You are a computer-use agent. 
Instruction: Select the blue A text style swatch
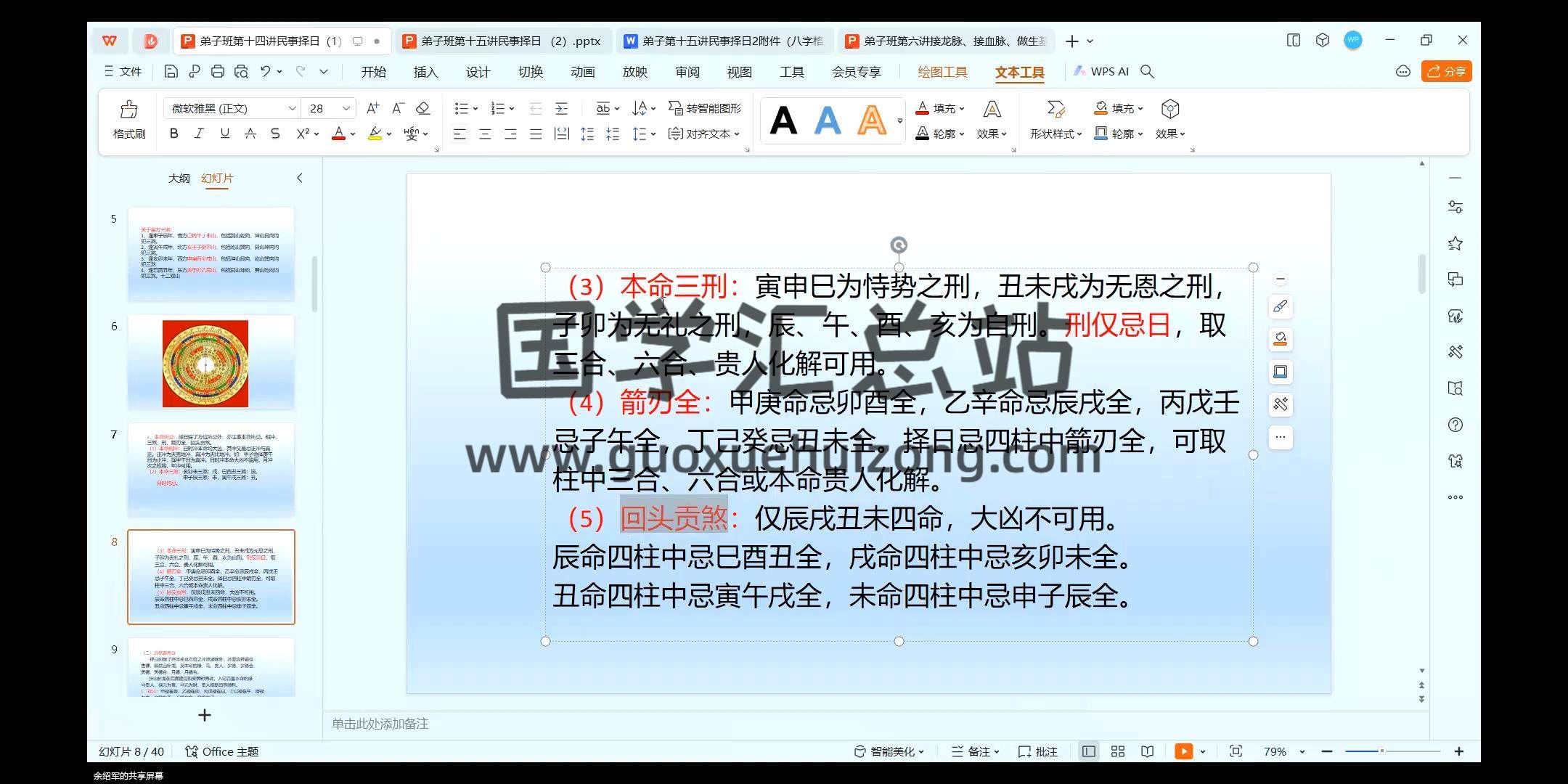(x=828, y=121)
